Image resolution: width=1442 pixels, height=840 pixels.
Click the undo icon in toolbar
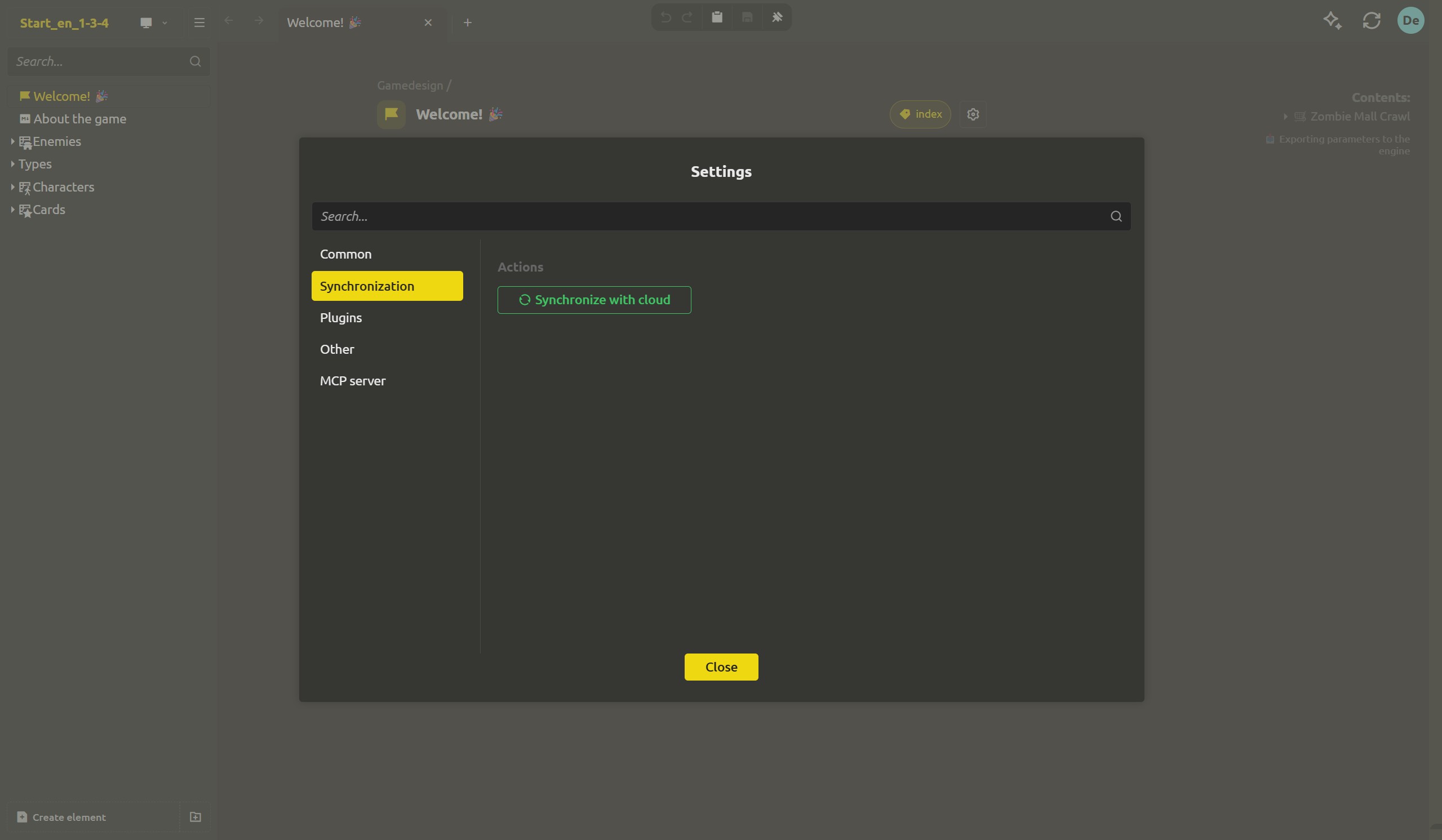pos(665,17)
